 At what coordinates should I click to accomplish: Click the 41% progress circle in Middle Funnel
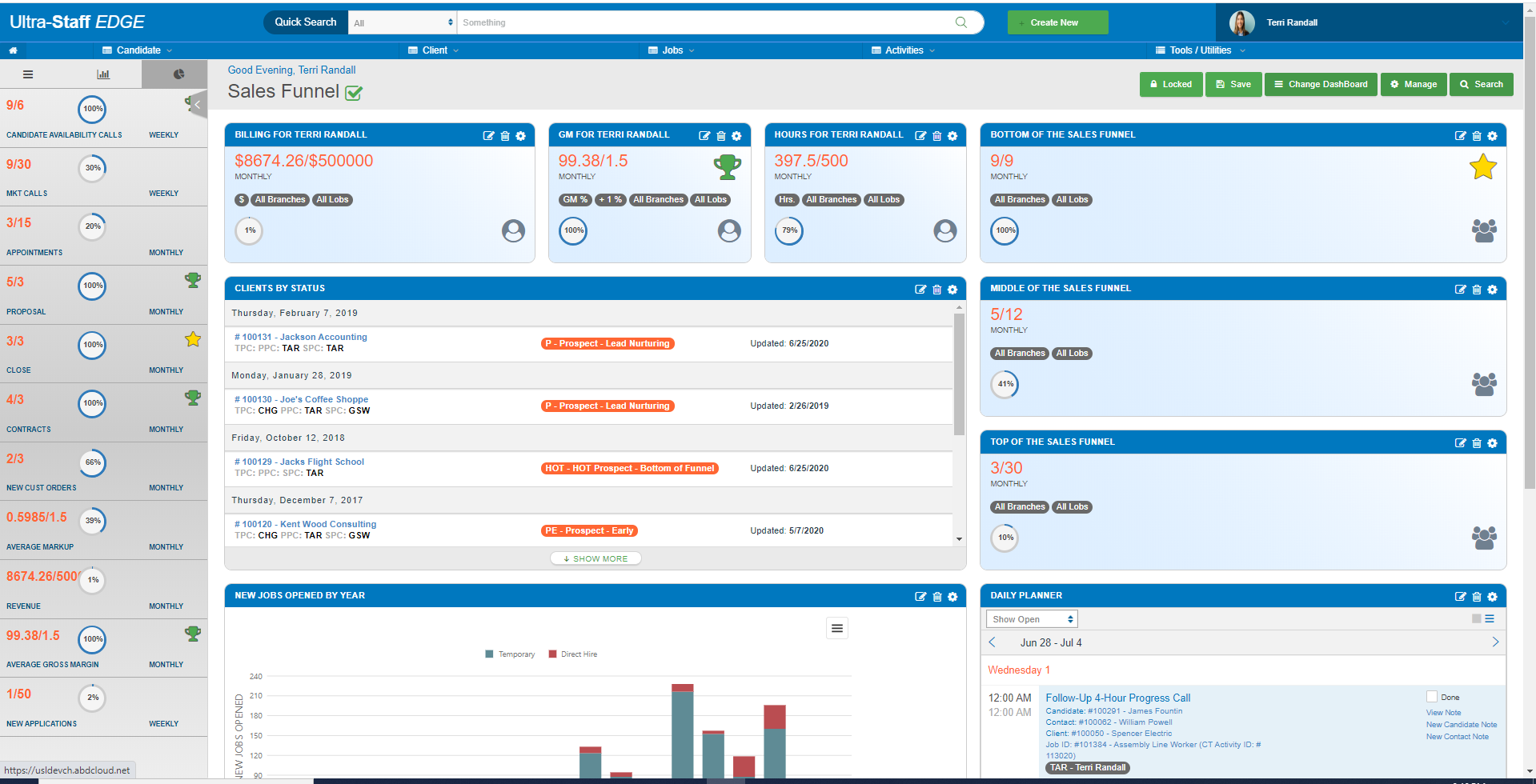click(1005, 385)
